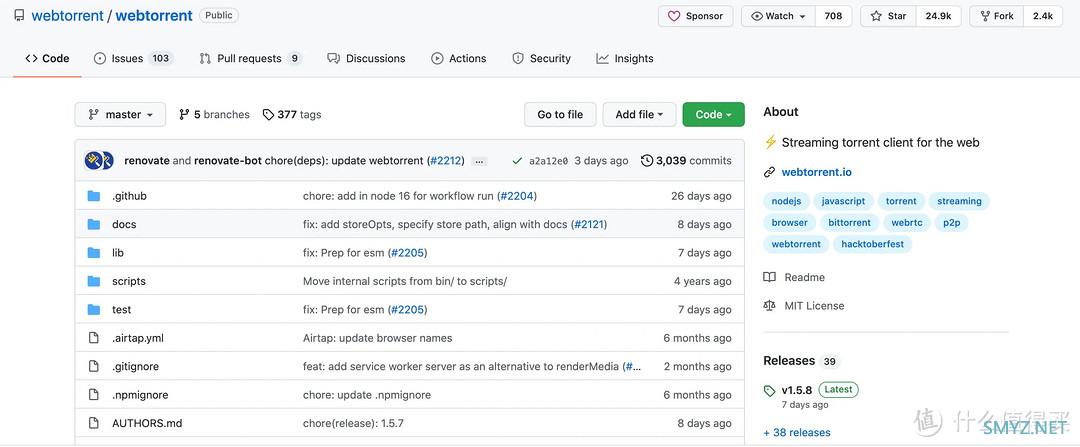1080x447 pixels.
Task: Click the lightning bolt emoji in About
Action: [770, 143]
